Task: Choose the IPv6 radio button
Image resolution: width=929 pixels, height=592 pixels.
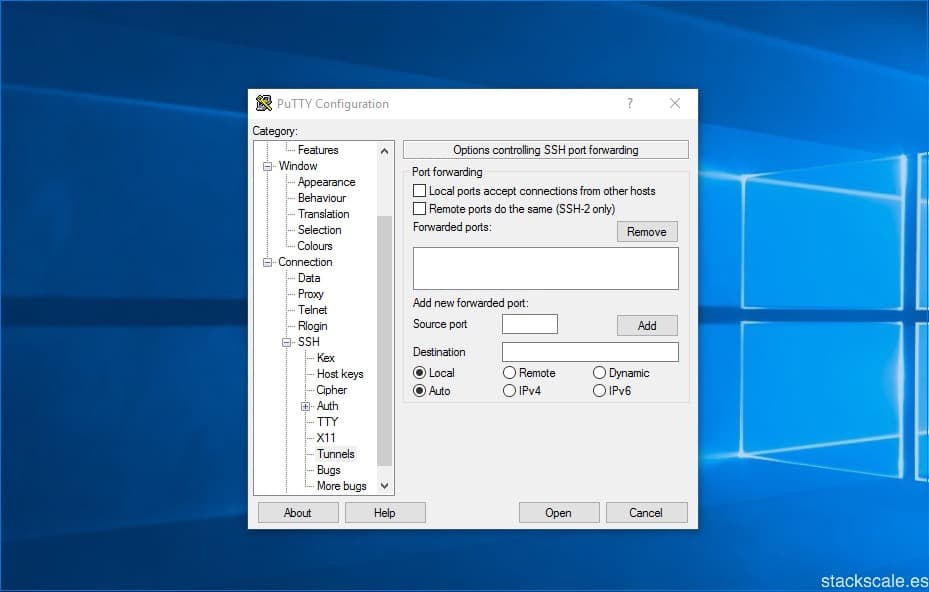Action: [x=599, y=391]
